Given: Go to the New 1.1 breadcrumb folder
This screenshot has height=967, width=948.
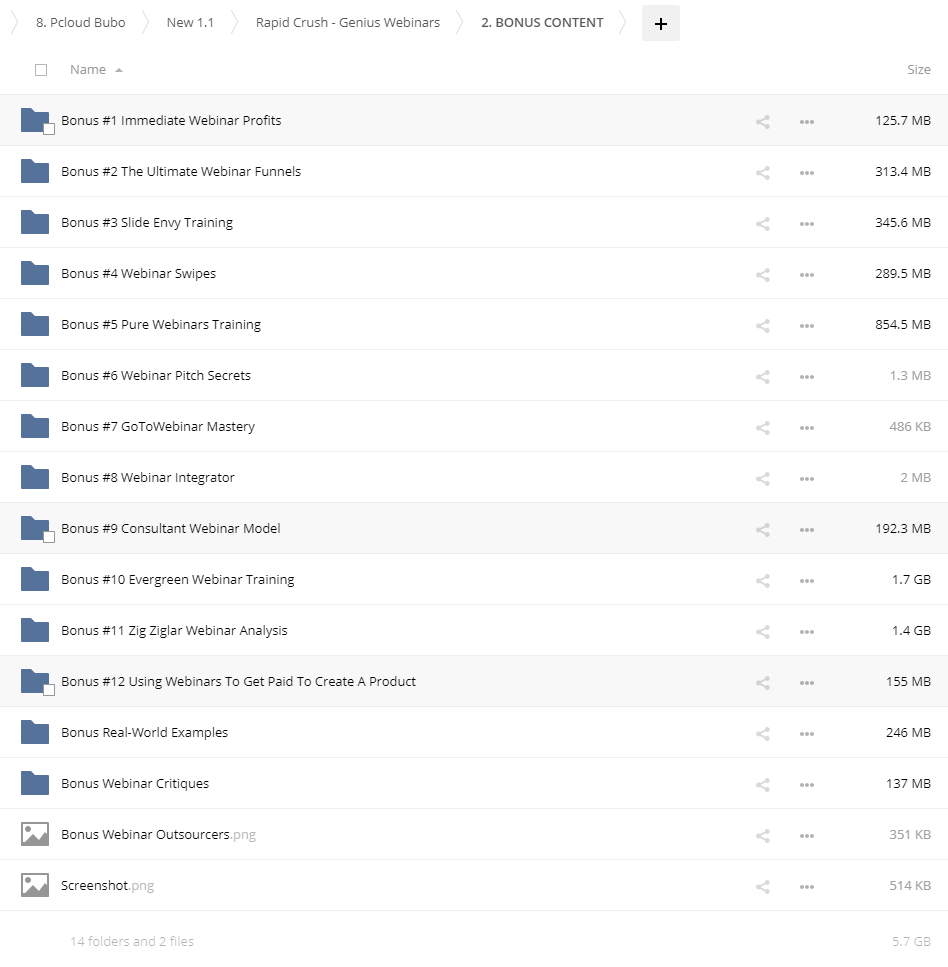Looking at the screenshot, I should pos(190,23).
